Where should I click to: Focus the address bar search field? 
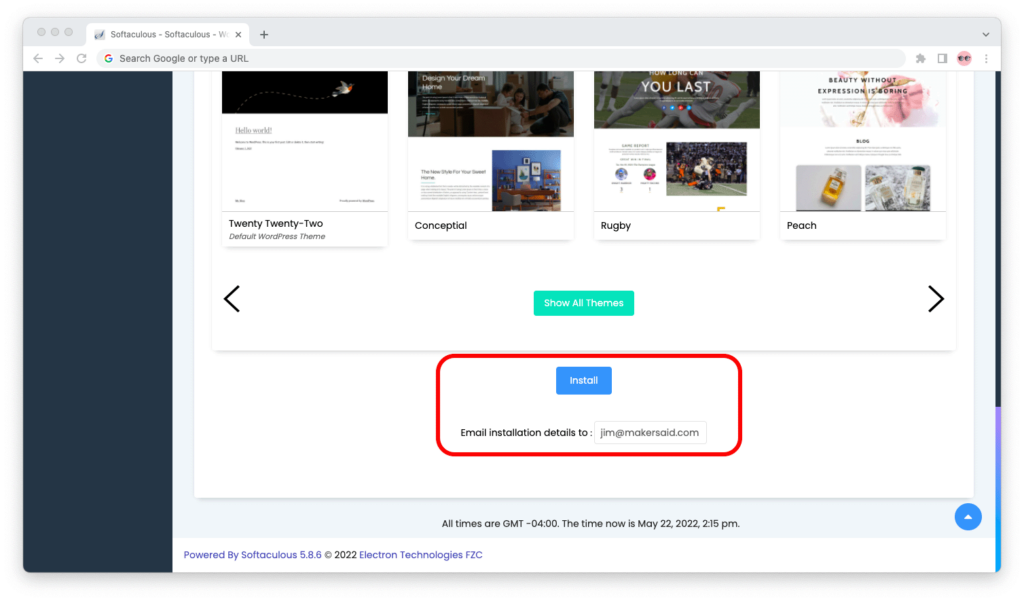click(502, 58)
